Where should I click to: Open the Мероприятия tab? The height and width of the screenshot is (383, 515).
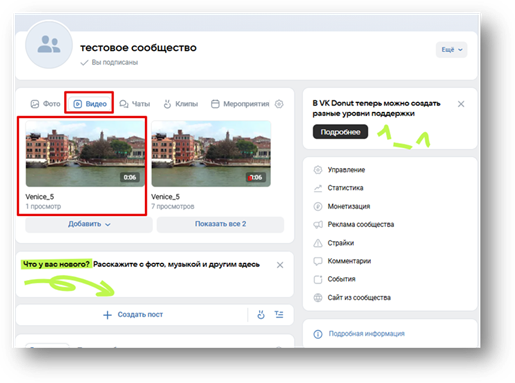(240, 104)
